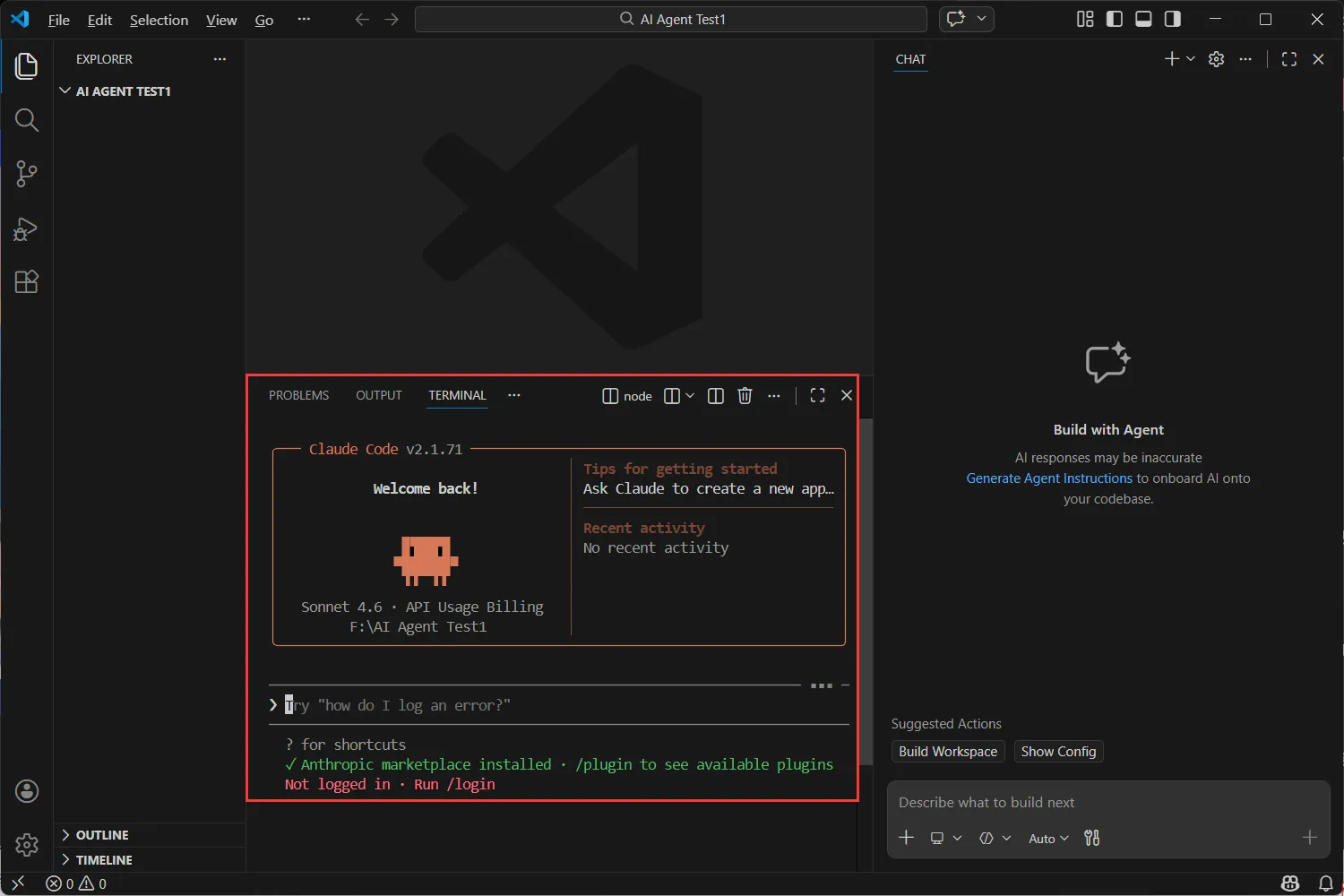The height and width of the screenshot is (896, 1344).
Task: Close the chat panel
Action: (x=1318, y=59)
